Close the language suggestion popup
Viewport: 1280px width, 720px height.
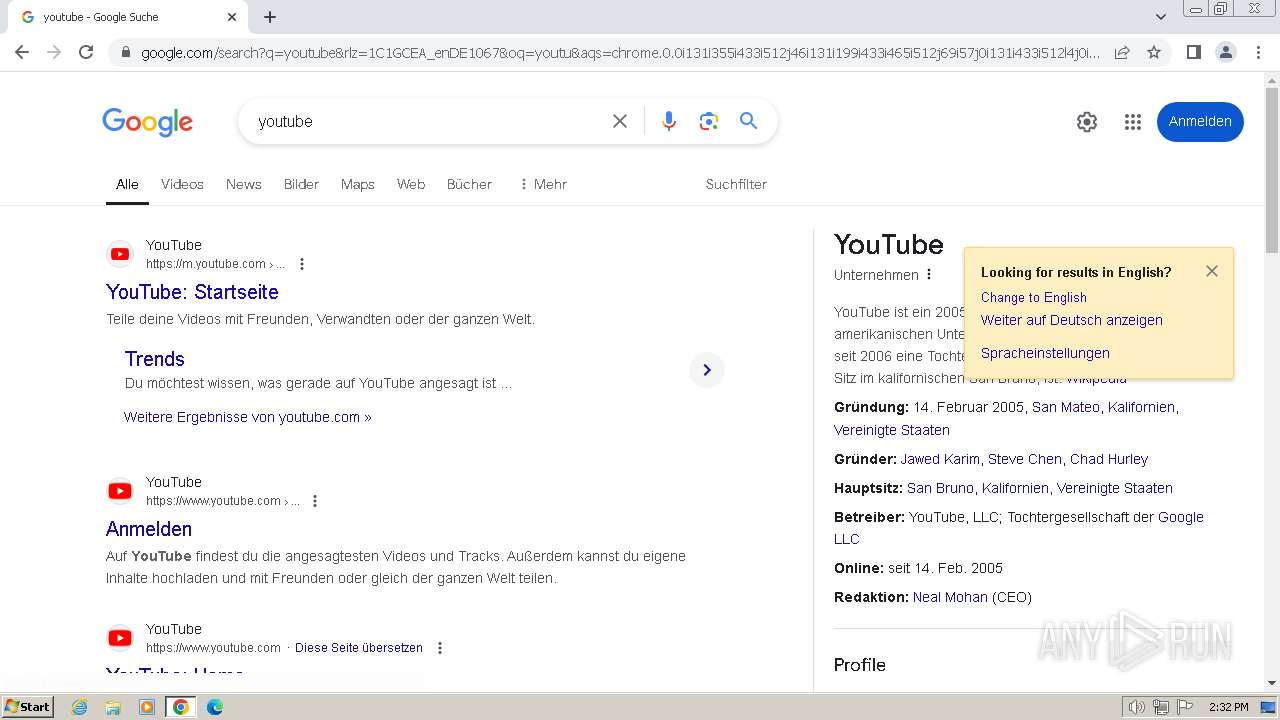(1212, 271)
